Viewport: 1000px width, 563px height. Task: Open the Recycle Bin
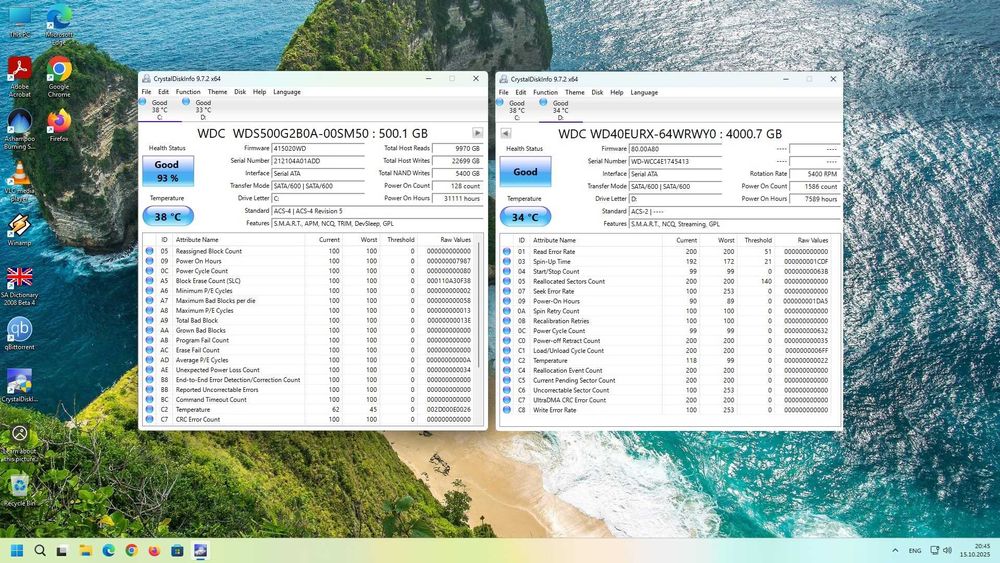coord(20,490)
